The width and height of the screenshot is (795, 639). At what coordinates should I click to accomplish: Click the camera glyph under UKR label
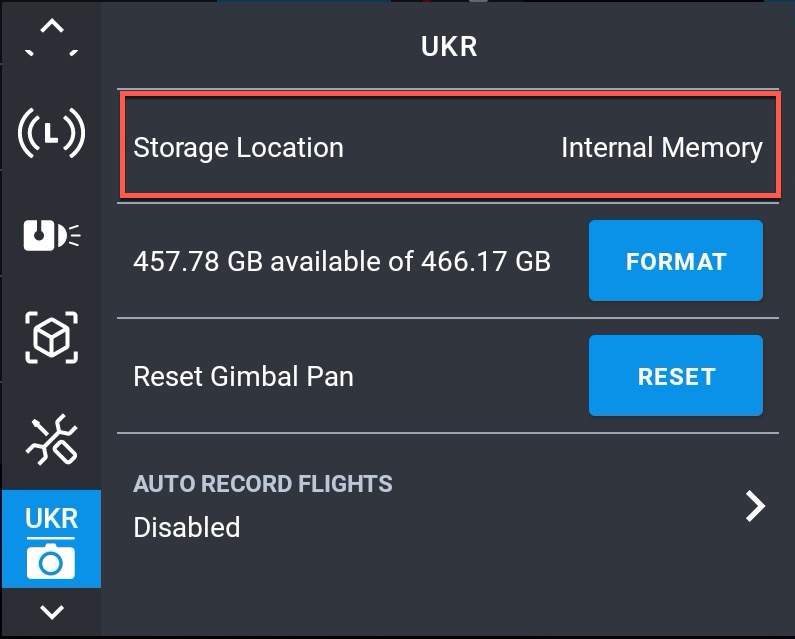pyautogui.click(x=51, y=562)
